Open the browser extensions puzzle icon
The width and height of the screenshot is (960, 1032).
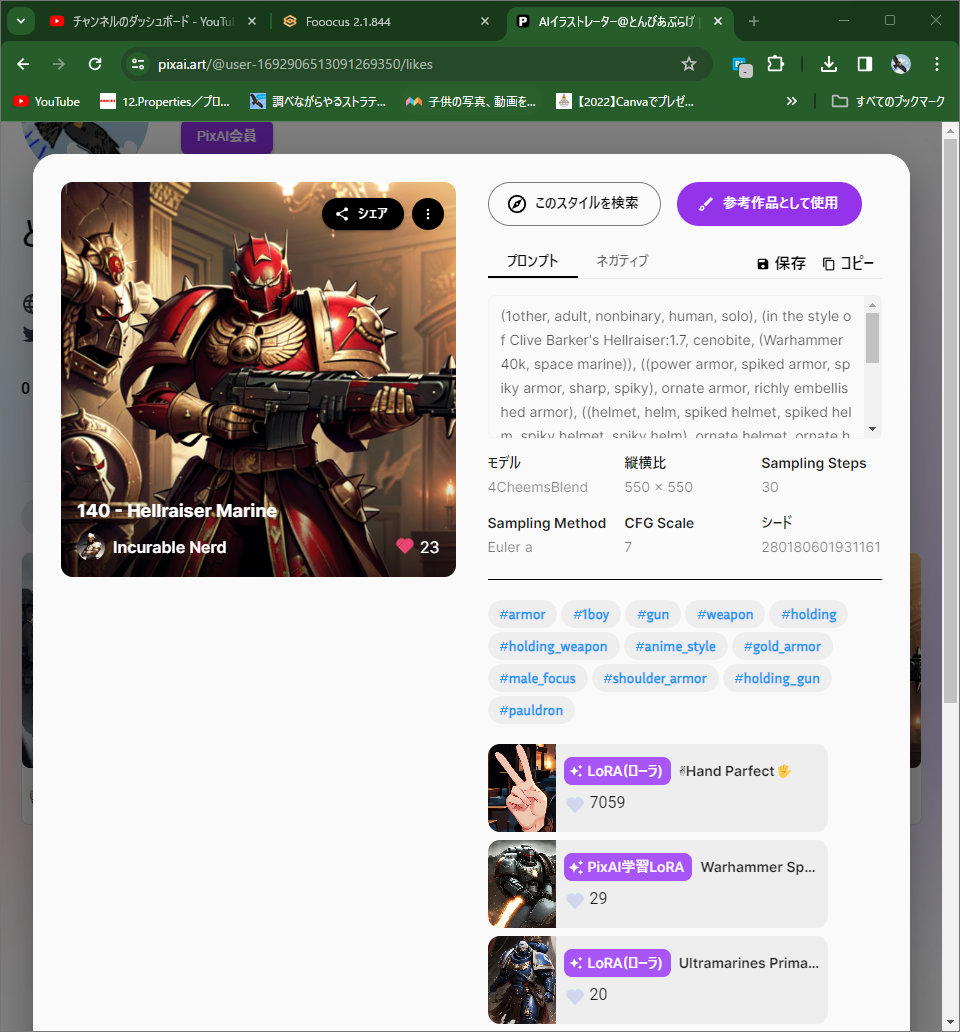pyautogui.click(x=776, y=64)
